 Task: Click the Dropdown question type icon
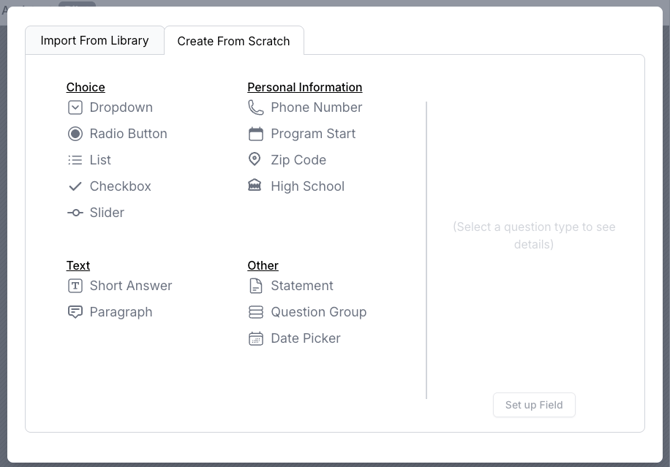[75, 108]
